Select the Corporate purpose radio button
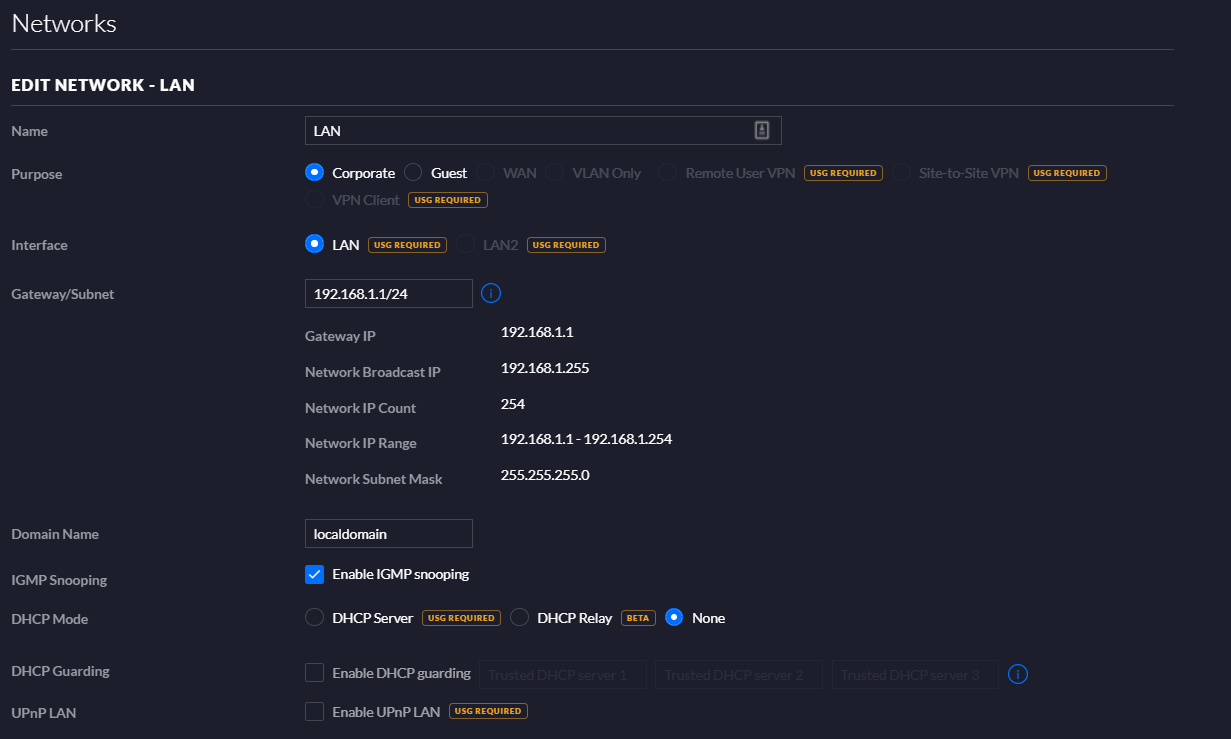The width and height of the screenshot is (1231, 739). (314, 173)
